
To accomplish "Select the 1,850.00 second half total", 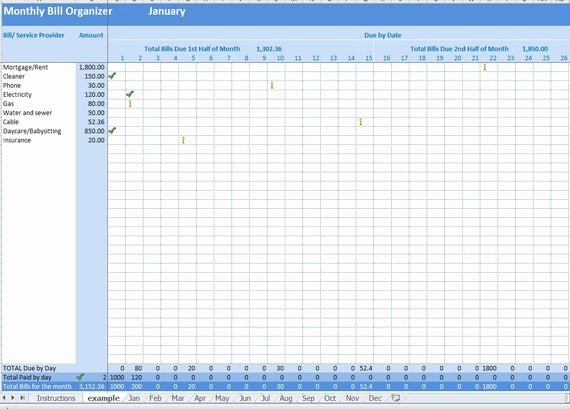I will 535,49.
